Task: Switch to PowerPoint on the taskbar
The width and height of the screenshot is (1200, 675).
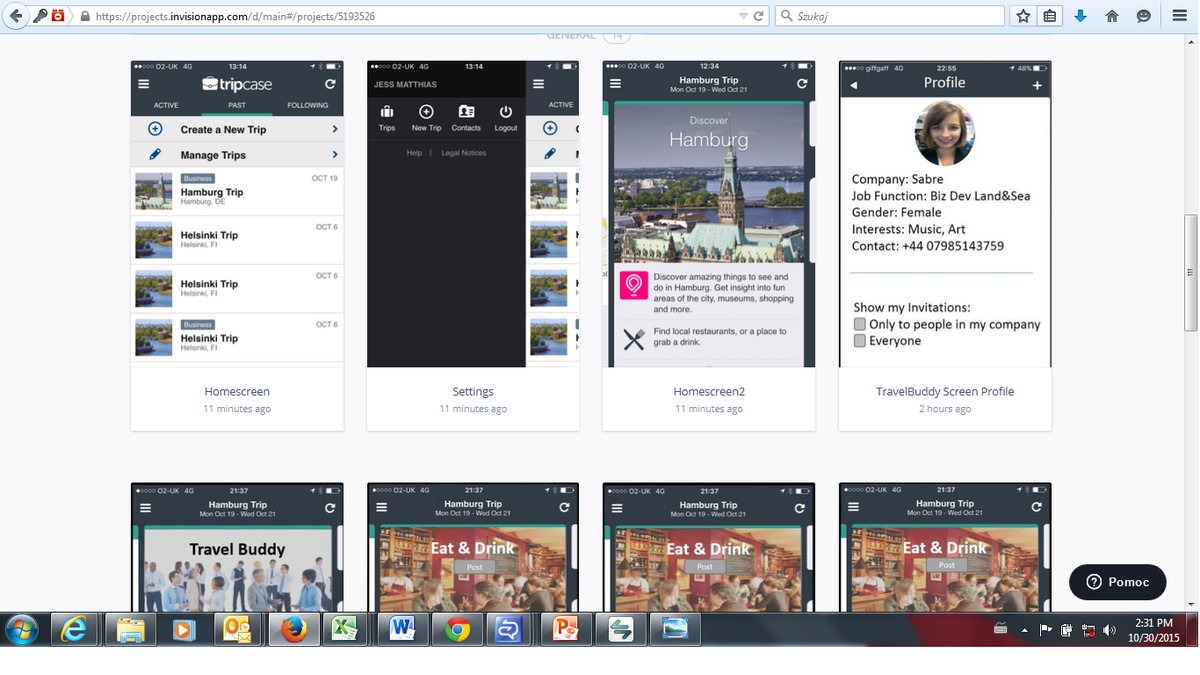Action: coord(566,629)
